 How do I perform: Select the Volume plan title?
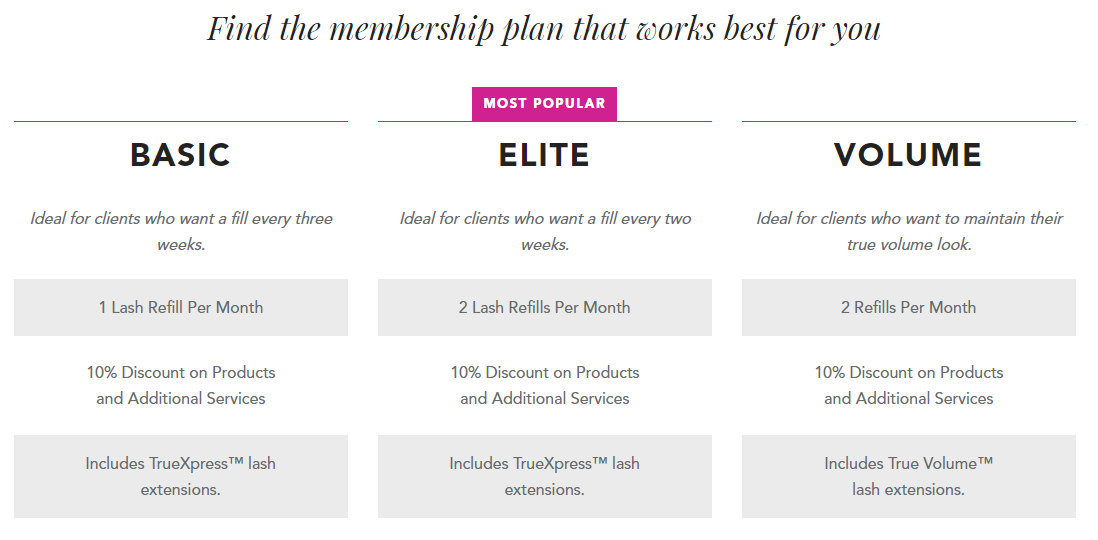point(908,155)
